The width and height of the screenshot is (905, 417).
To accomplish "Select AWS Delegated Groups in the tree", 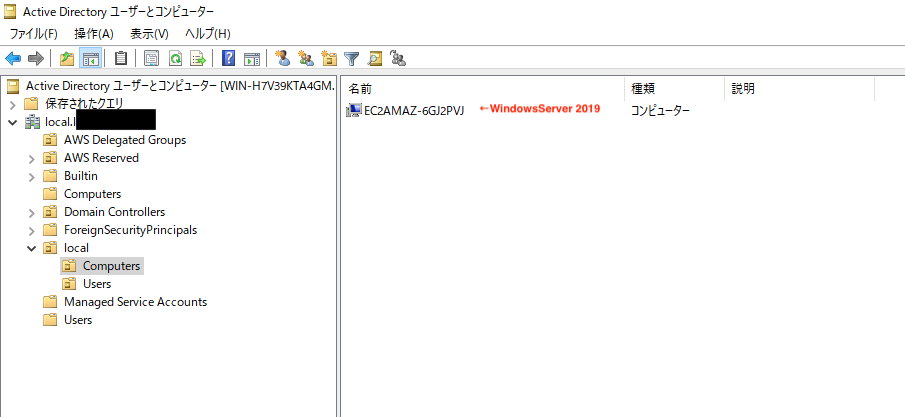I will point(125,140).
